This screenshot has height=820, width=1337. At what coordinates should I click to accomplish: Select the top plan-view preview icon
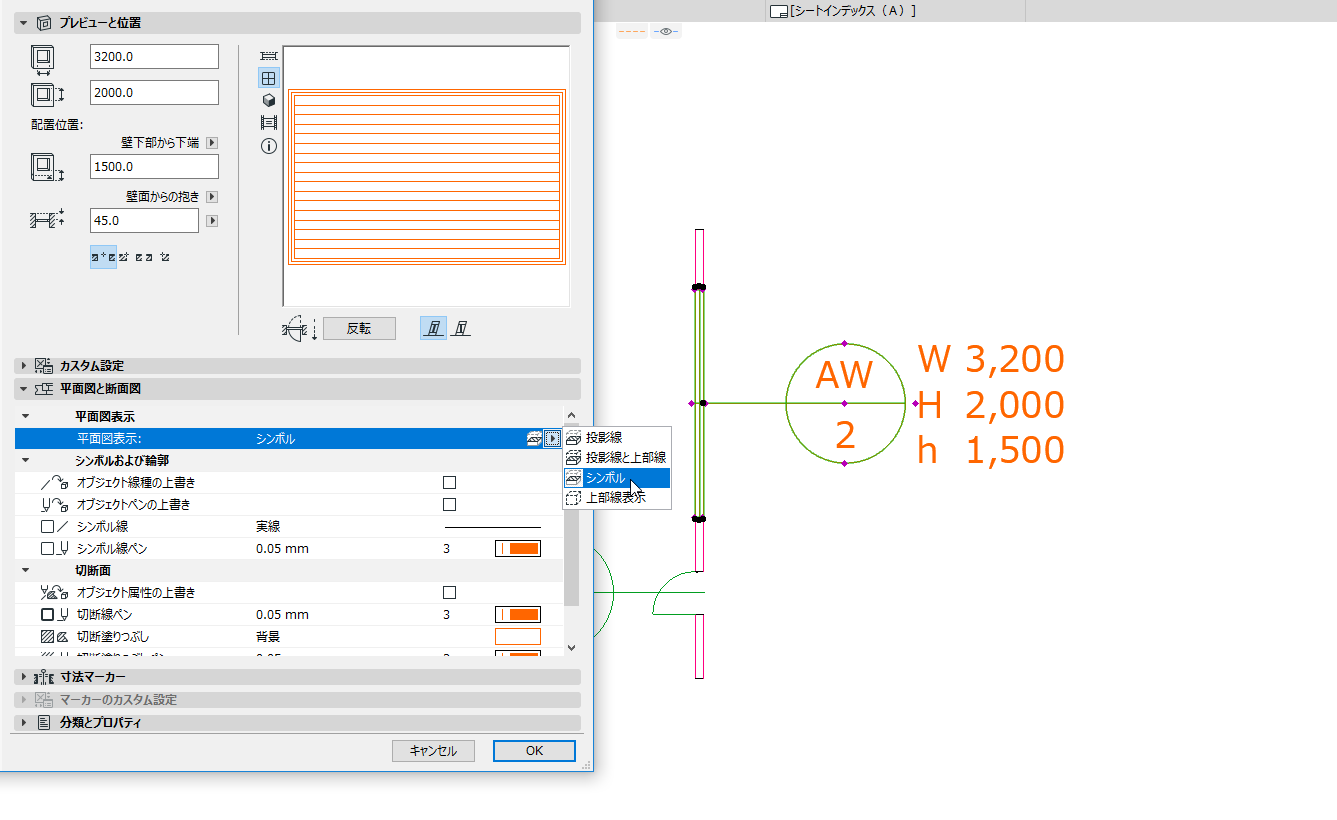click(268, 56)
